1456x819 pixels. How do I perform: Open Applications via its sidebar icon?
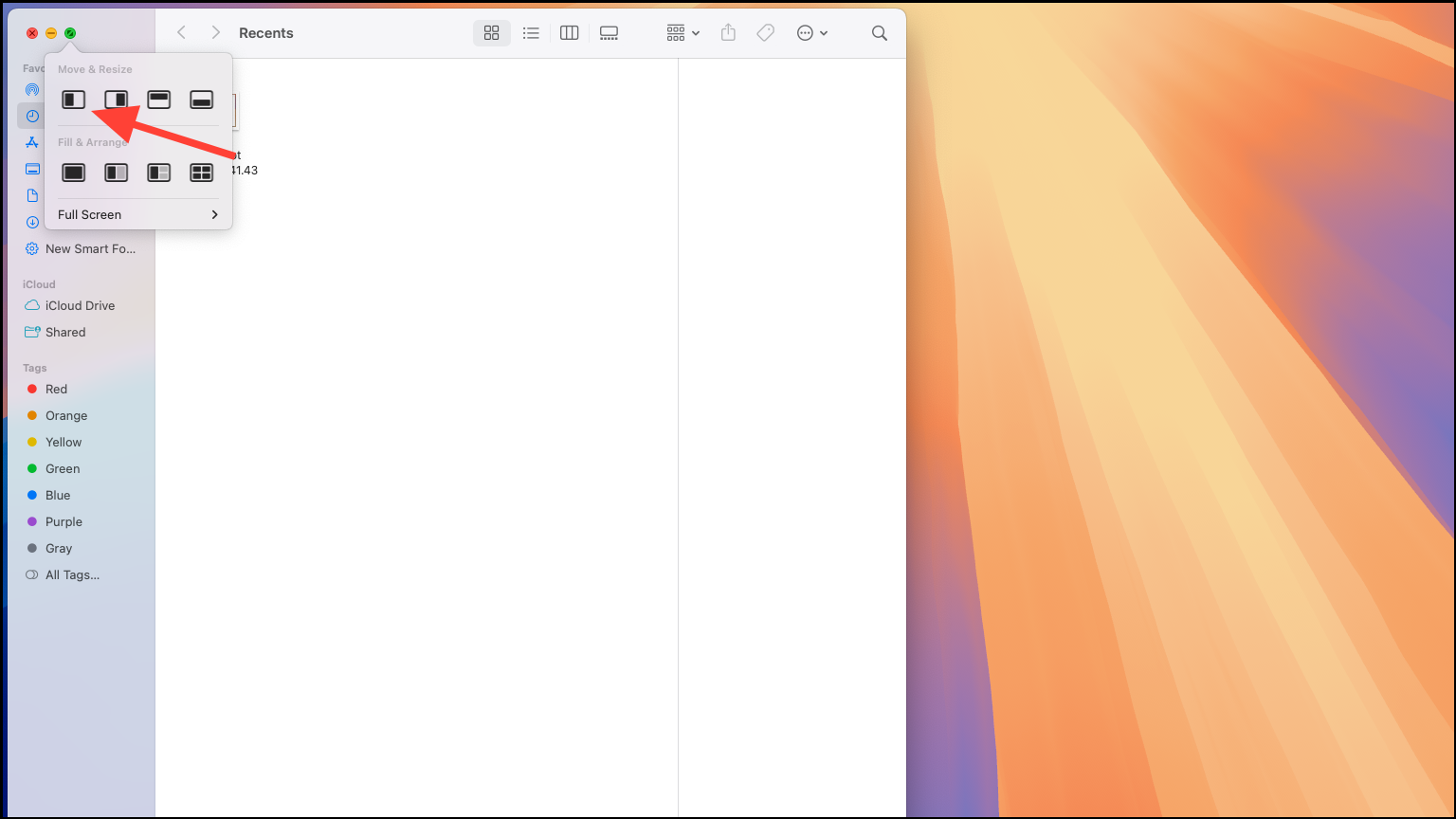coord(32,142)
